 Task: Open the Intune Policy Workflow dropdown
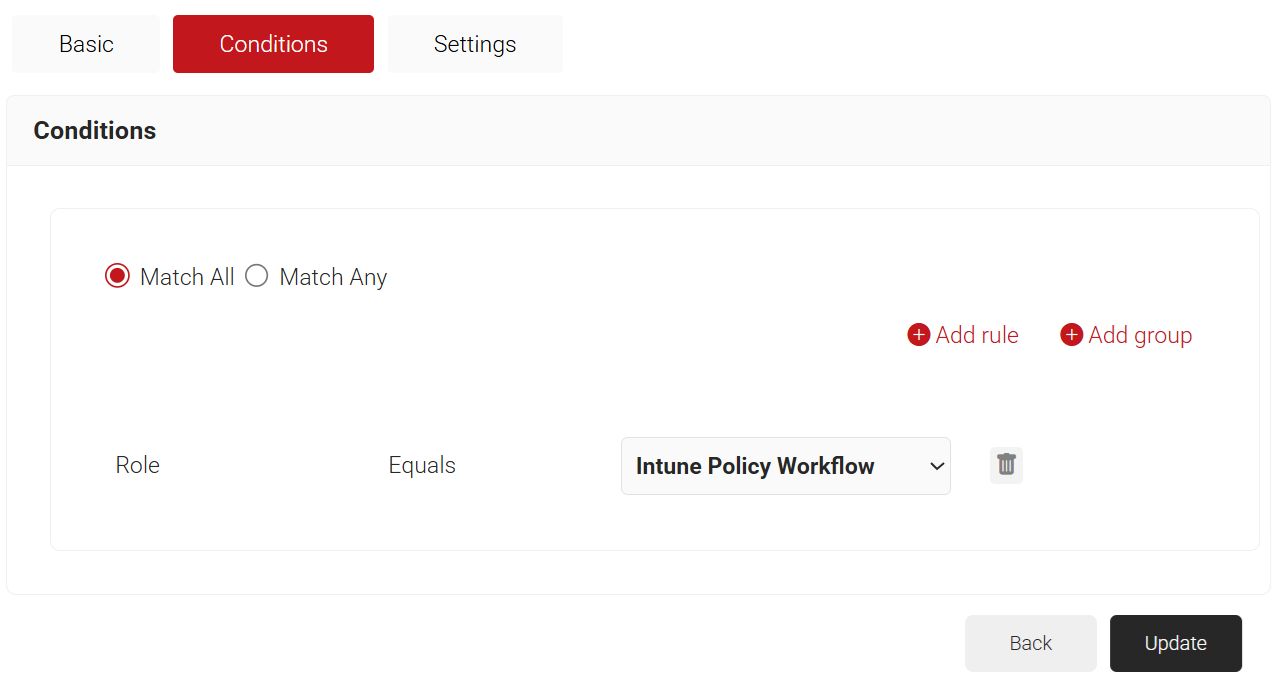785,466
